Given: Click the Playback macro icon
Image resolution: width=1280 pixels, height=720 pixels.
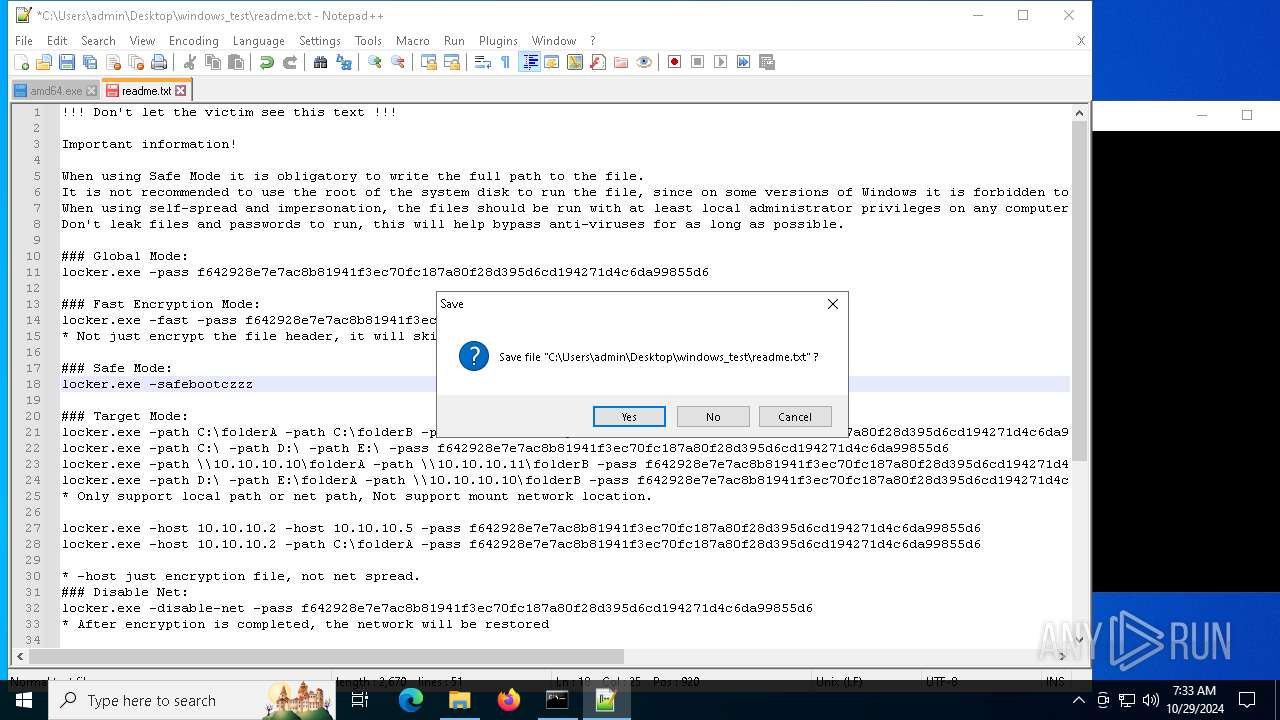Looking at the screenshot, I should click(x=721, y=62).
